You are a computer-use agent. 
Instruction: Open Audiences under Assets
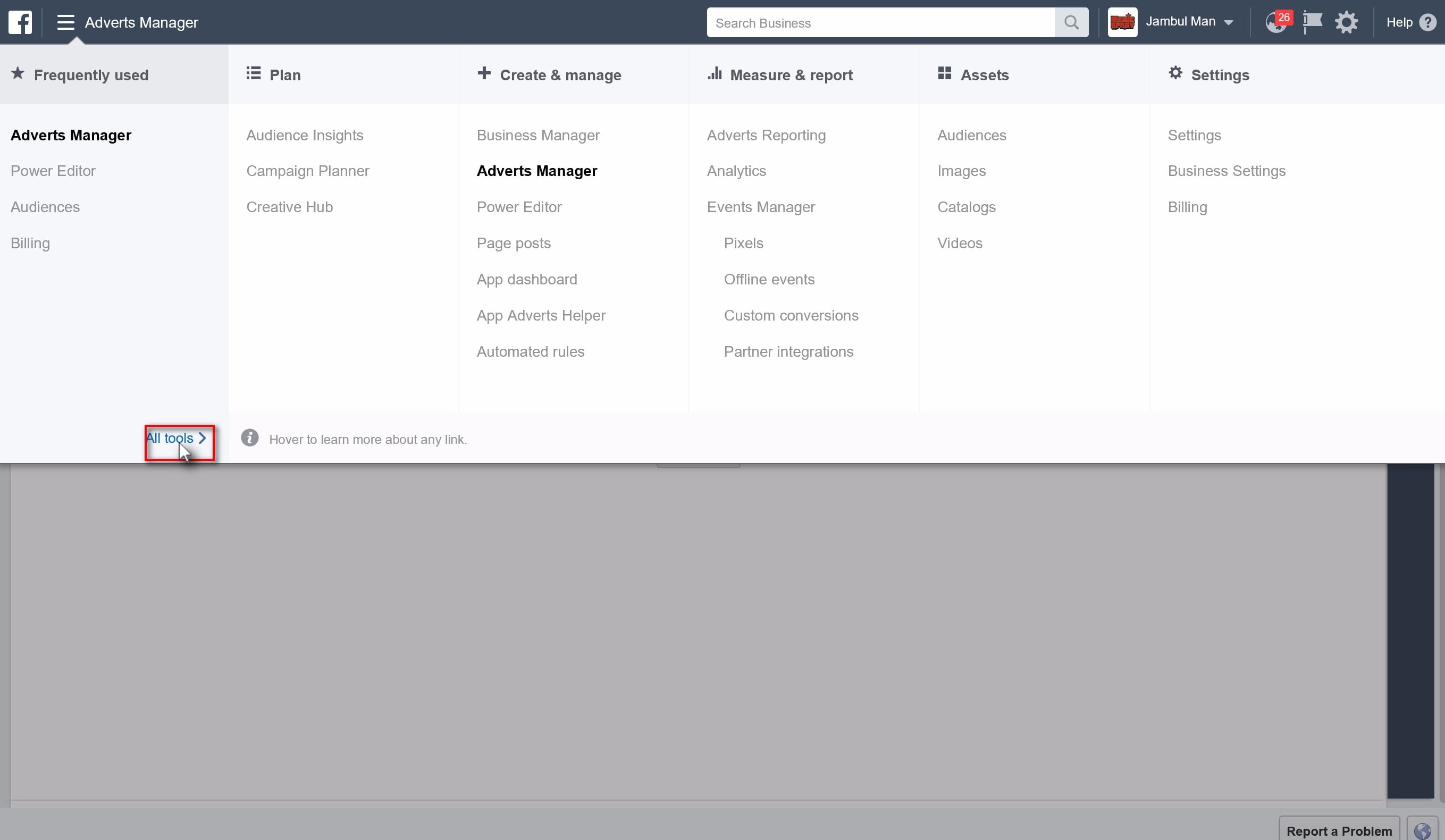point(971,136)
